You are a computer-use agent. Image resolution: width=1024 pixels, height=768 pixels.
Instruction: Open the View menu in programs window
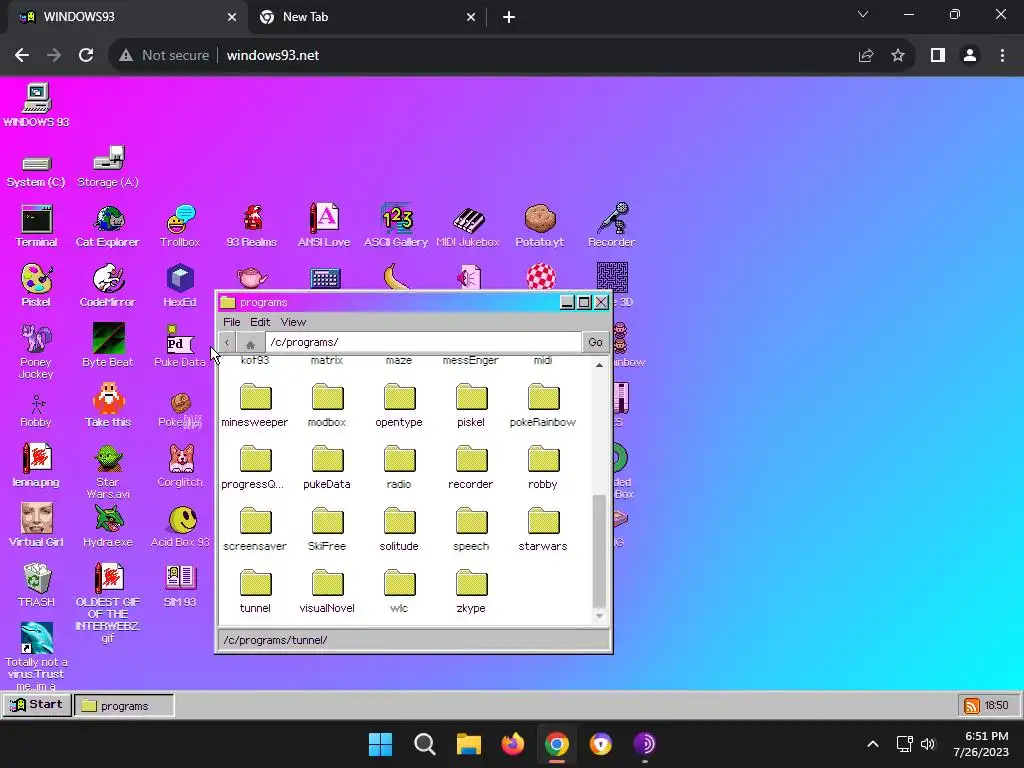(x=293, y=322)
